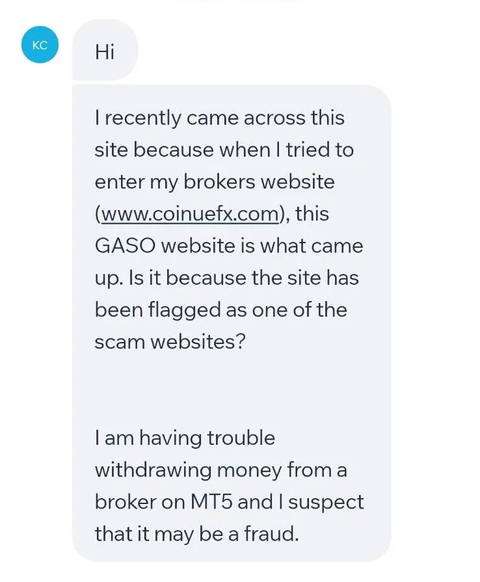This screenshot has height=582, width=480.
Task: Click the word "suspect" in the last paragraph
Action: tap(326, 503)
